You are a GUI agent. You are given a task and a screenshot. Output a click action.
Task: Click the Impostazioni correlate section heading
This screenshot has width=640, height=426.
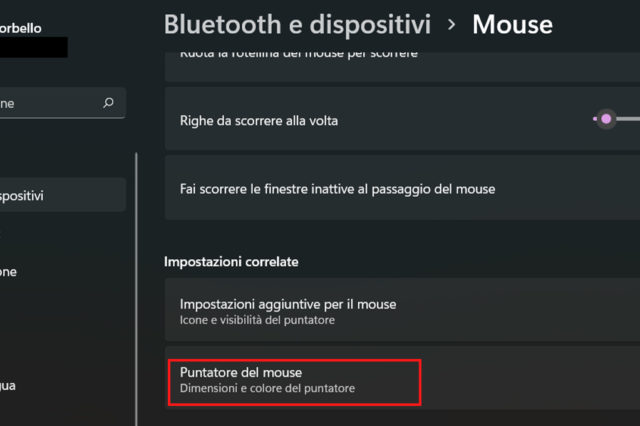232,261
